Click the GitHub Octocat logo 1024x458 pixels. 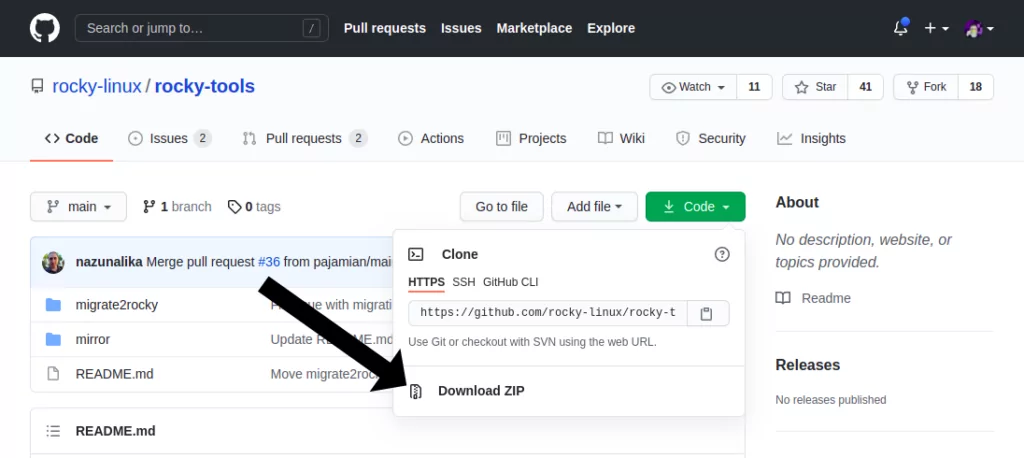pos(44,28)
